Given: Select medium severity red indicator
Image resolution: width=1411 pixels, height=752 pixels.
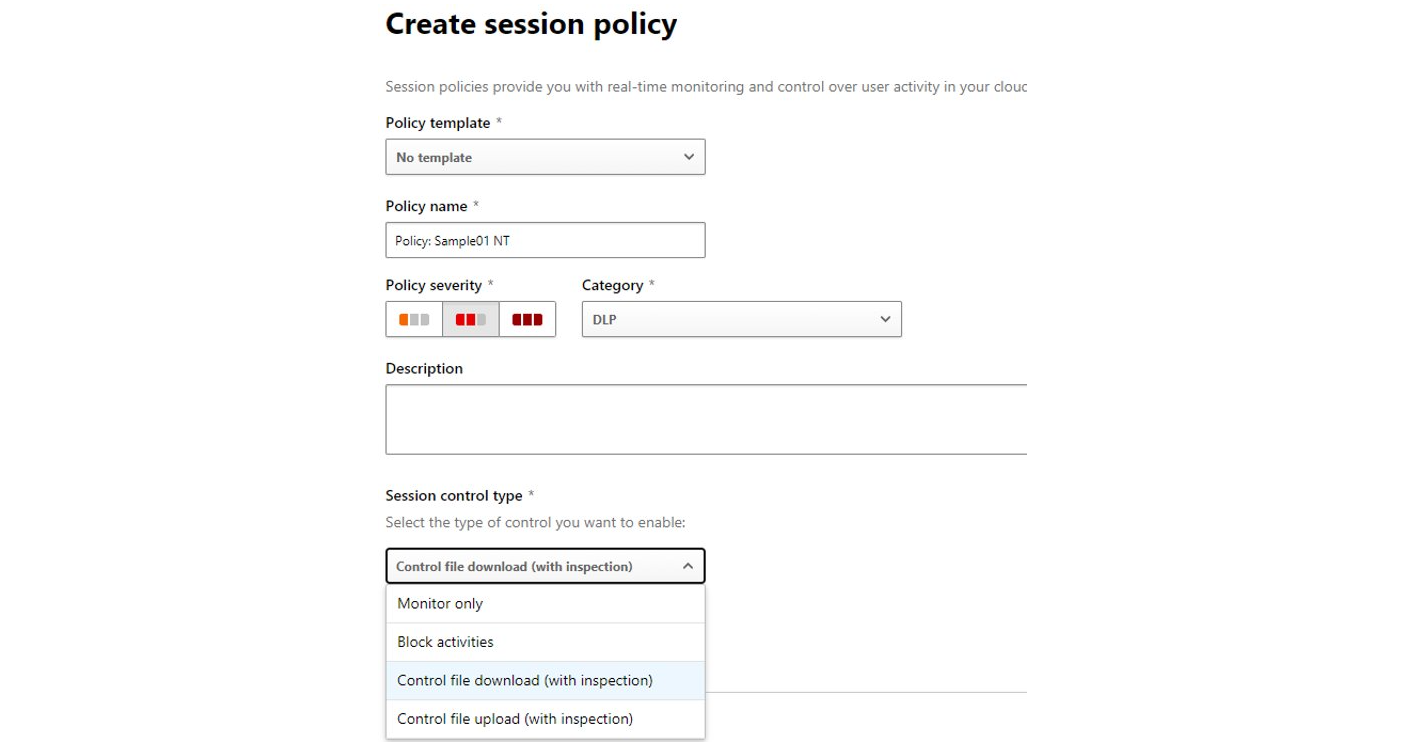Looking at the screenshot, I should pyautogui.click(x=471, y=320).
